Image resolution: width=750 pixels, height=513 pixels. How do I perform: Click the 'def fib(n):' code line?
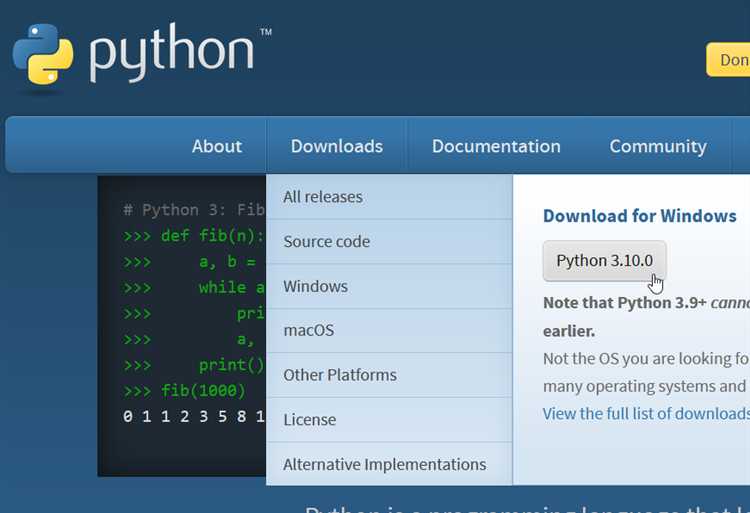coord(194,236)
